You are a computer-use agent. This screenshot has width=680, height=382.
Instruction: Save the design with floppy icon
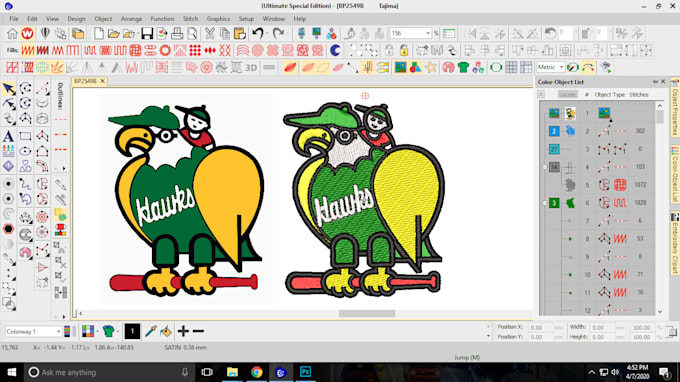pyautogui.click(x=147, y=33)
